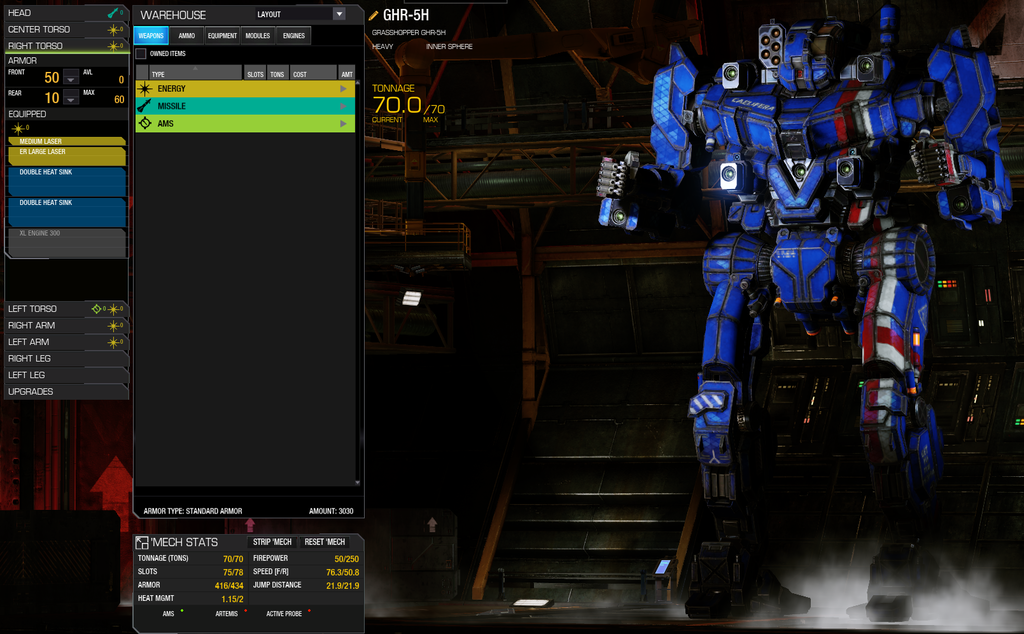Click the energy hardpoint icon on Right Arm row

click(x=114, y=325)
